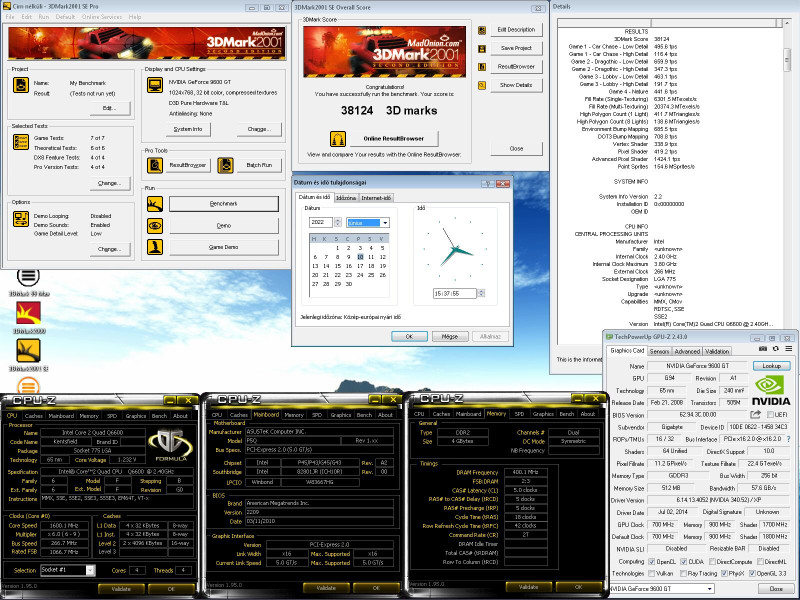Screen dimensions: 800x600
Task: Click the ResultBrowser magnifier icon under Pro Tools
Action: tap(155, 165)
